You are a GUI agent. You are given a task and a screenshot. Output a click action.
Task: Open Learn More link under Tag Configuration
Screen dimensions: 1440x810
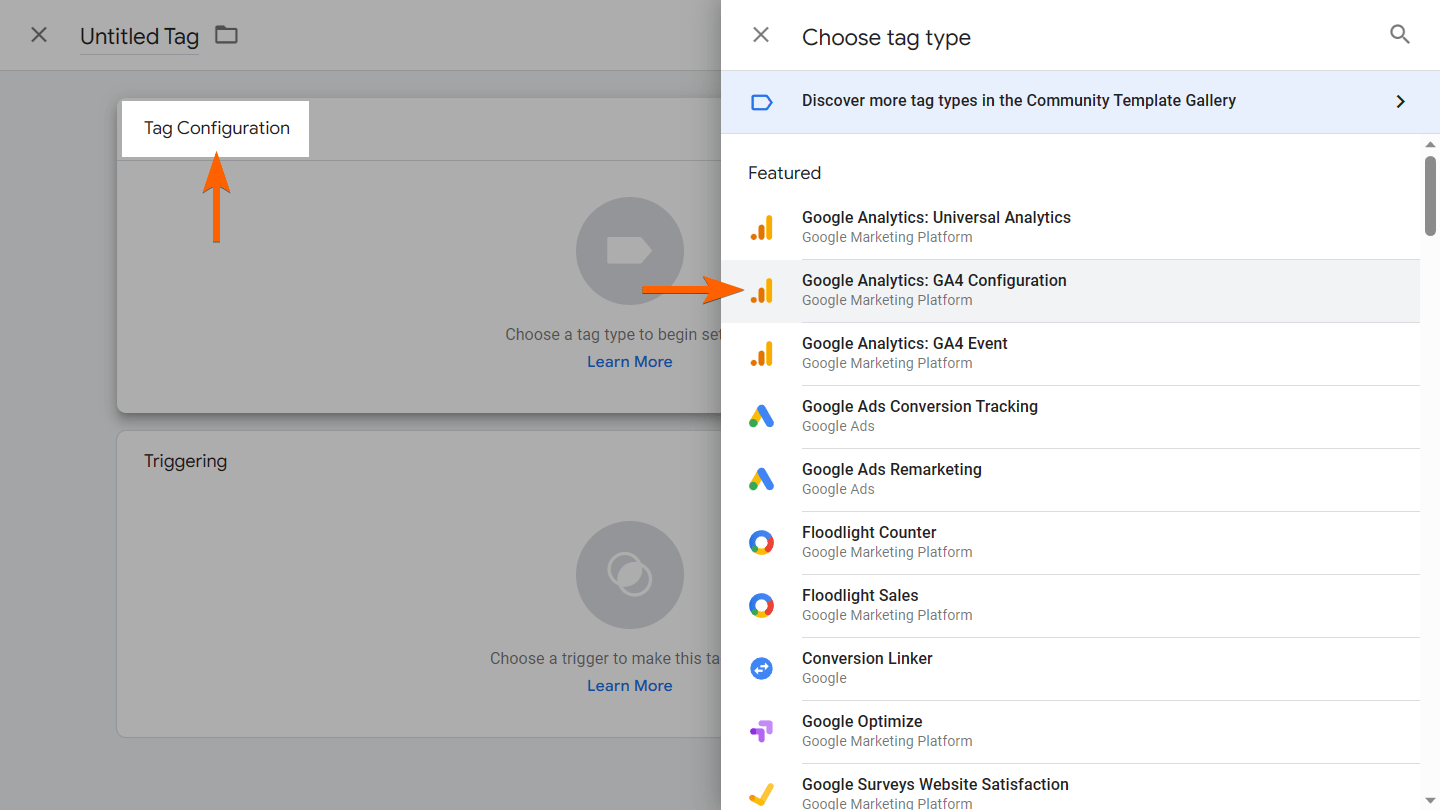click(x=629, y=362)
